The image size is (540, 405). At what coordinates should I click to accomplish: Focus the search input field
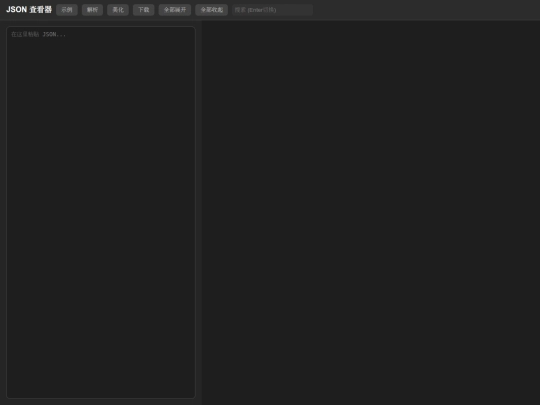[272, 10]
